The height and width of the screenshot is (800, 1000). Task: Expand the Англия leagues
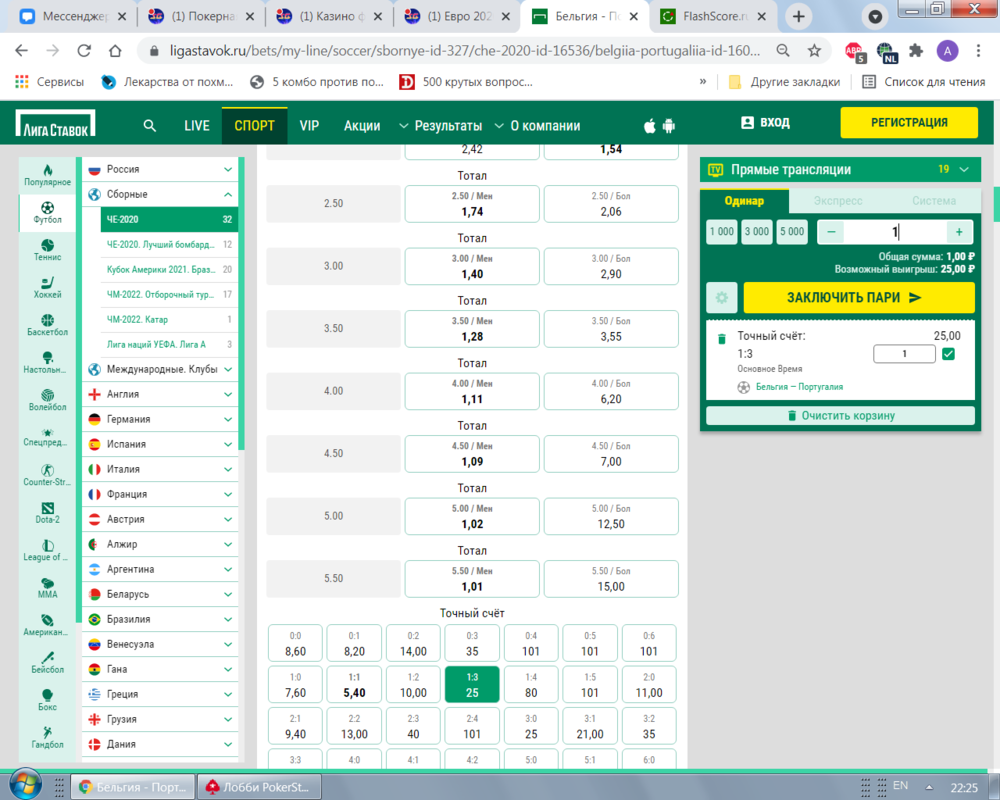[160, 394]
